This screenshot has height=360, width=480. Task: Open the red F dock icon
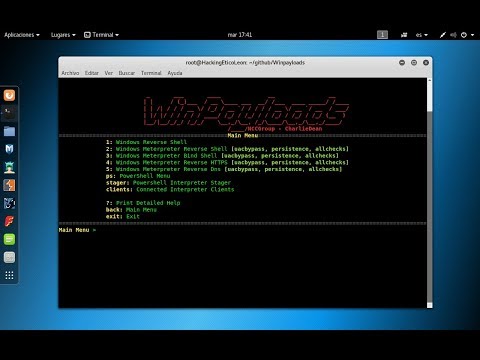pyautogui.click(x=9, y=221)
